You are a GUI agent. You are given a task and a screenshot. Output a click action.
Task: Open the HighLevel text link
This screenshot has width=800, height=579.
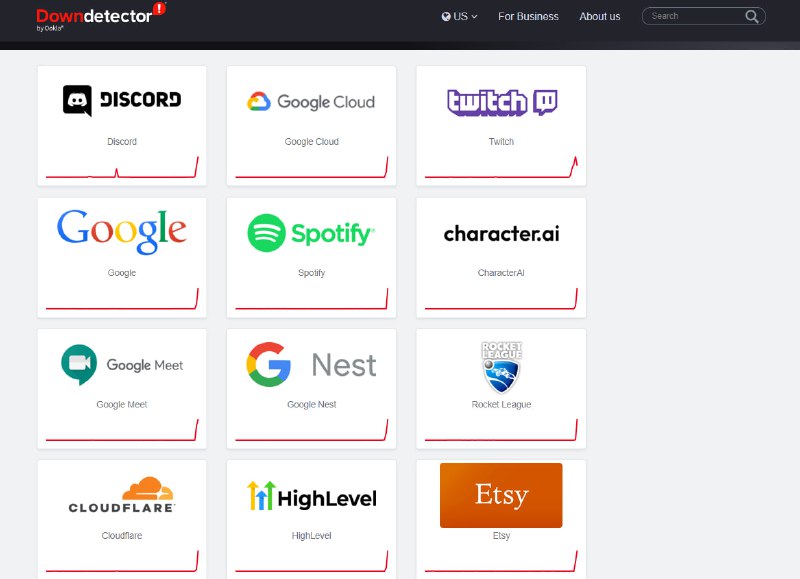(x=311, y=536)
